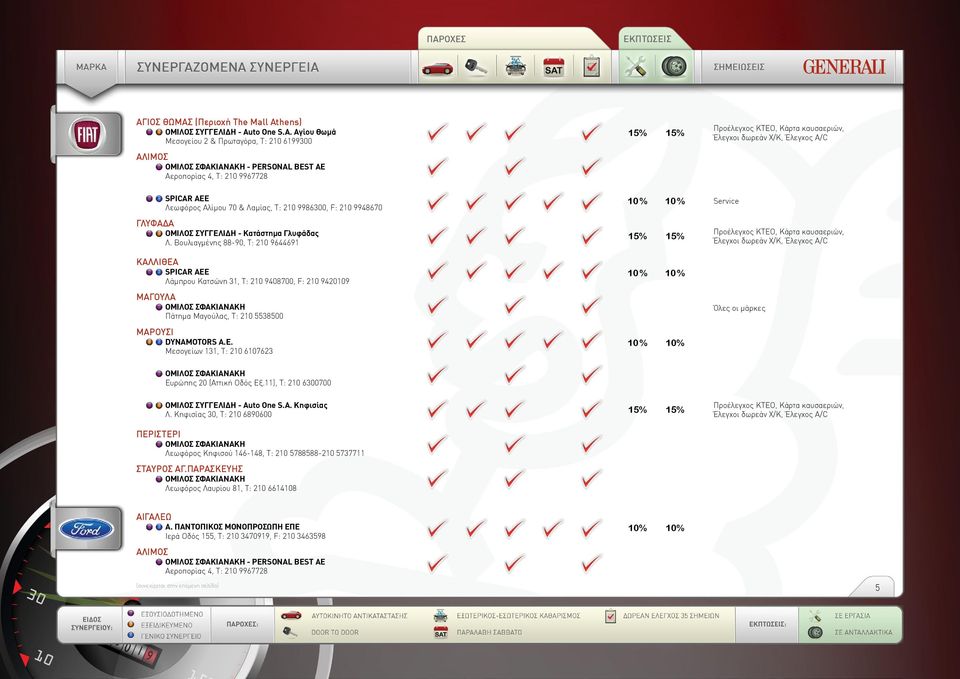The height and width of the screenshot is (679, 960).
Task: Click the Service note in SPICAR Alimos row
Action: (726, 201)
